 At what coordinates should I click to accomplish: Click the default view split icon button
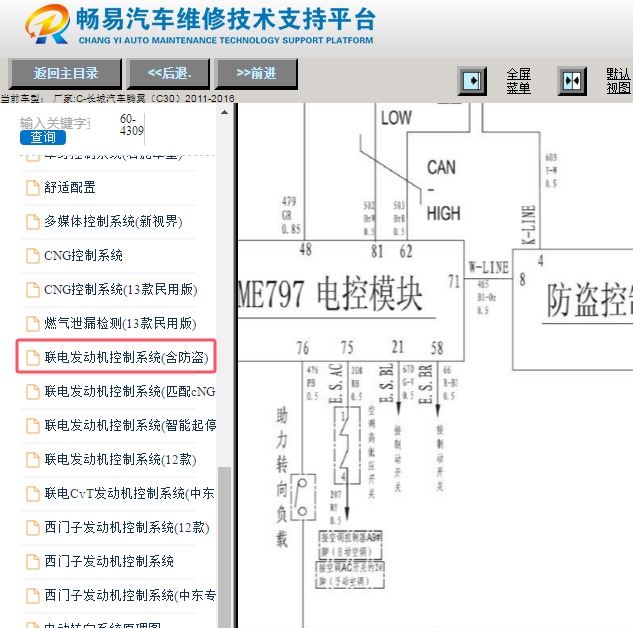(572, 81)
